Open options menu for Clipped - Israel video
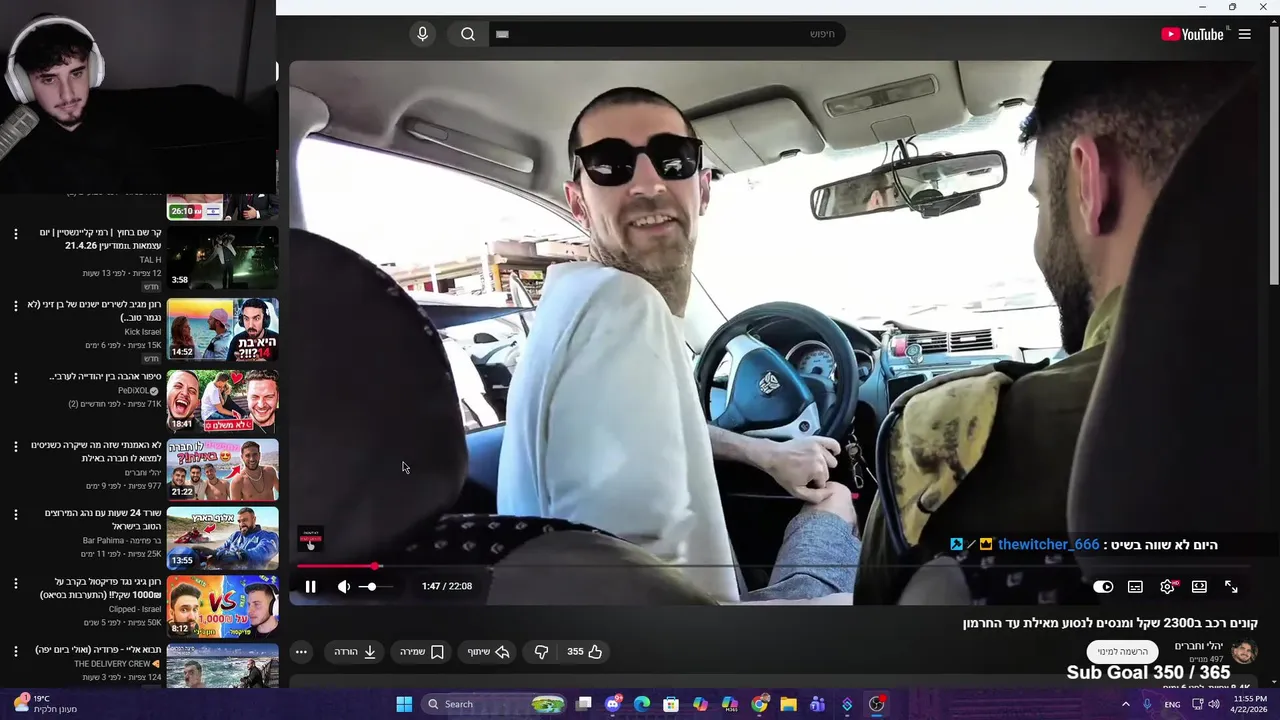Screen dimensions: 1280x720 15,583
